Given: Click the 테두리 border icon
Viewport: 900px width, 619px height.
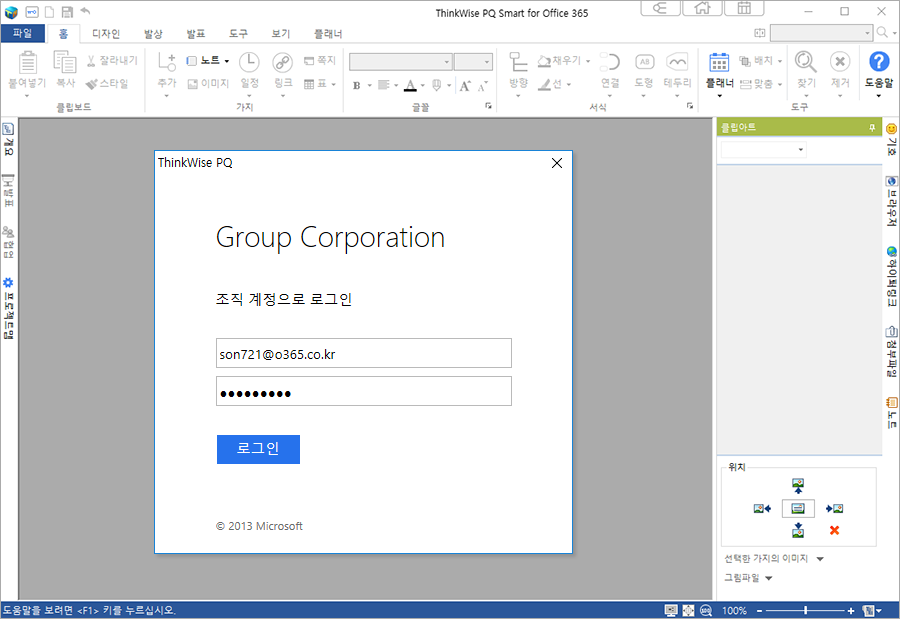Looking at the screenshot, I should coord(677,62).
